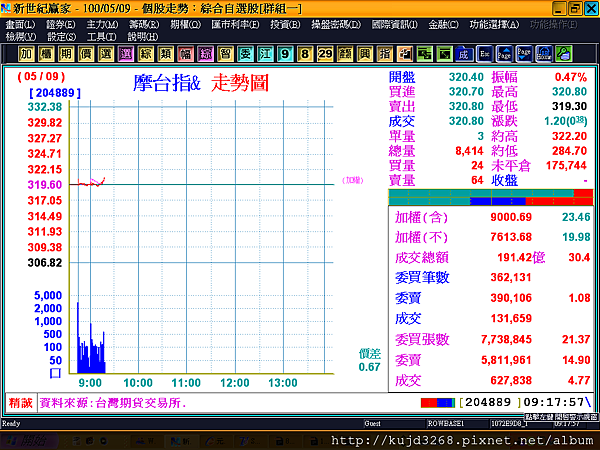This screenshot has width=600, height=450.
Task: Open the 期 futures toolbar icon
Action: click(66, 54)
